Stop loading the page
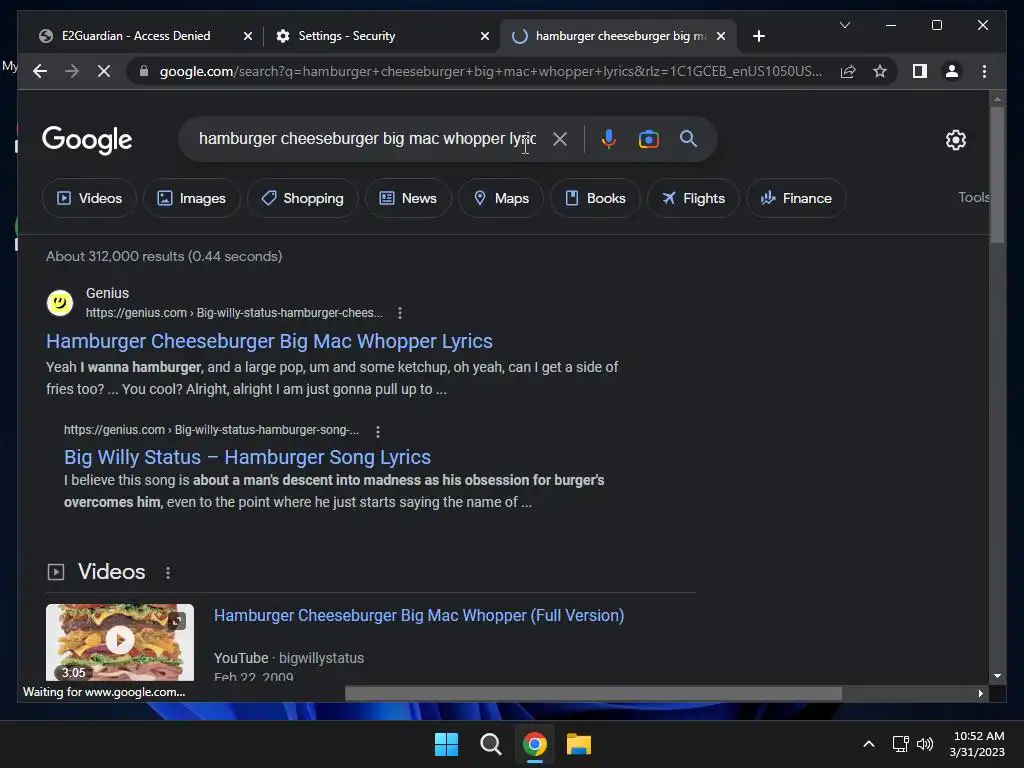Viewport: 1024px width, 768px height. (104, 71)
